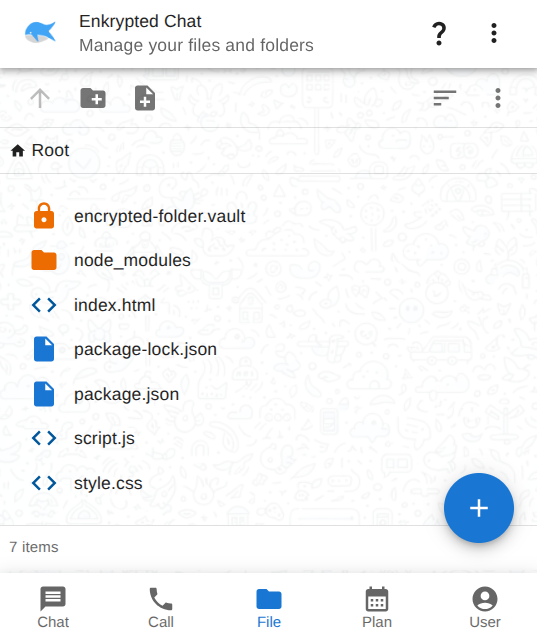
Task: Go to the User tab
Action: click(485, 608)
